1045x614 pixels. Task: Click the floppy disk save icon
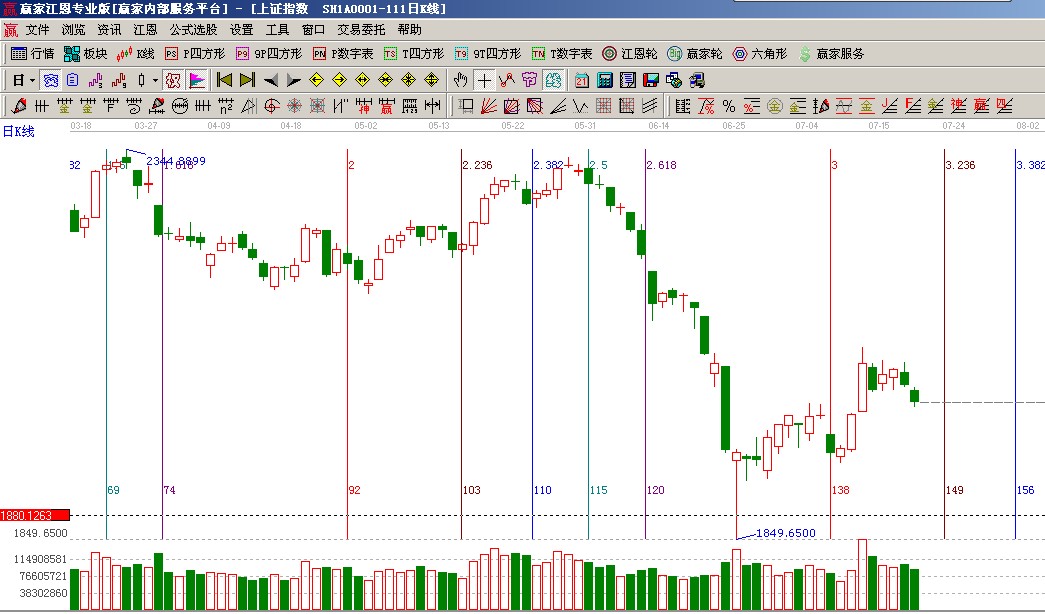650,80
